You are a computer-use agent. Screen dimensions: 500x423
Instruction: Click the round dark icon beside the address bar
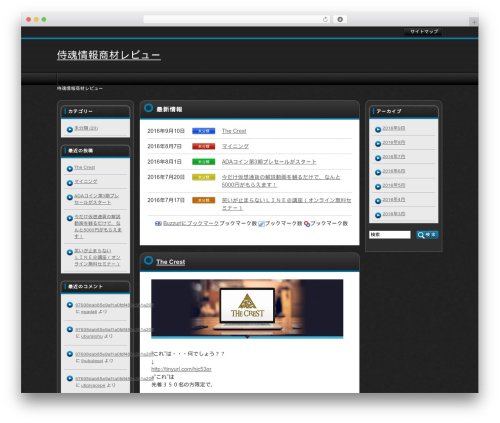[340, 19]
